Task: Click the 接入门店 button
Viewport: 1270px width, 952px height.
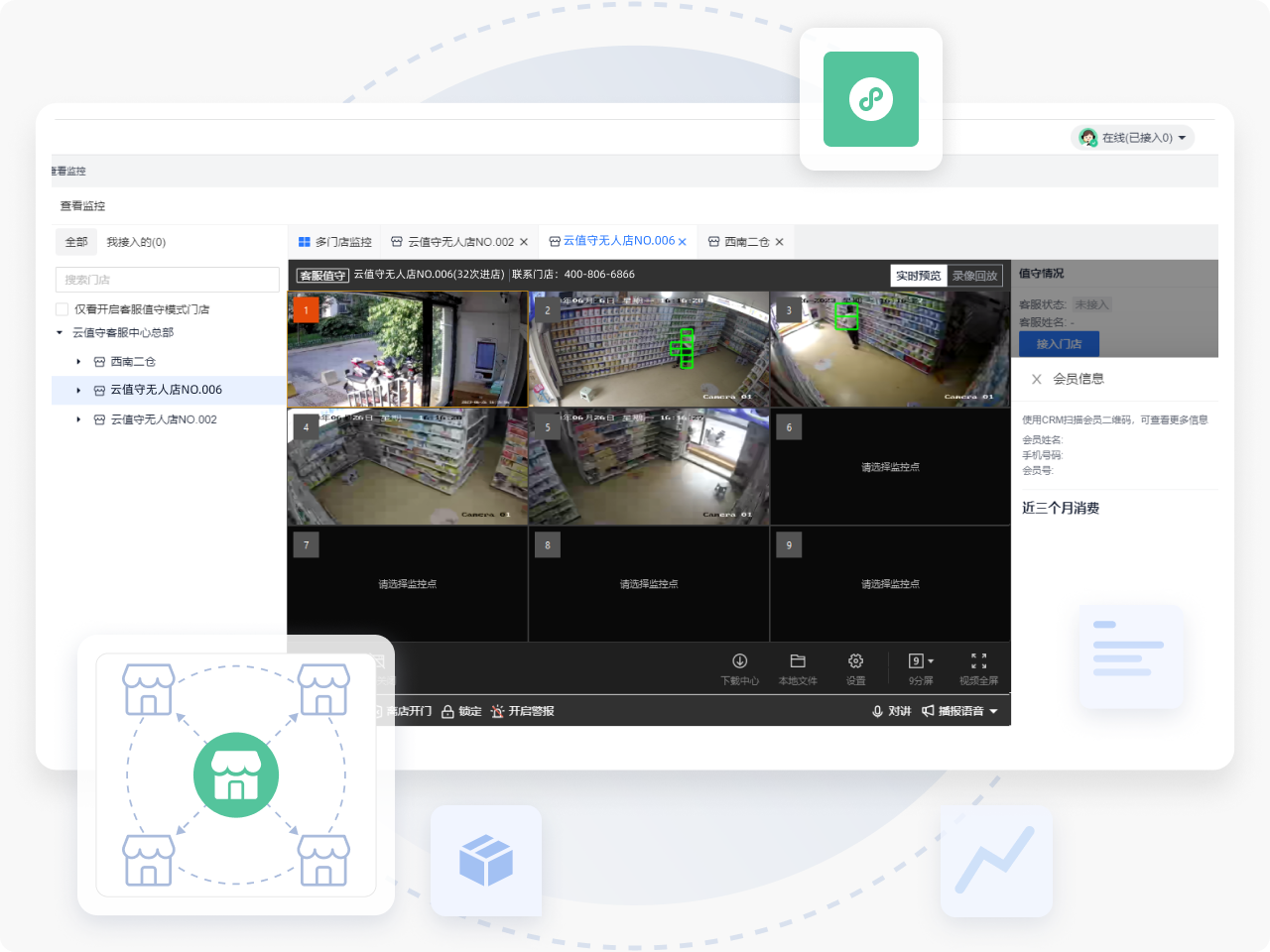Action: coord(1059,344)
